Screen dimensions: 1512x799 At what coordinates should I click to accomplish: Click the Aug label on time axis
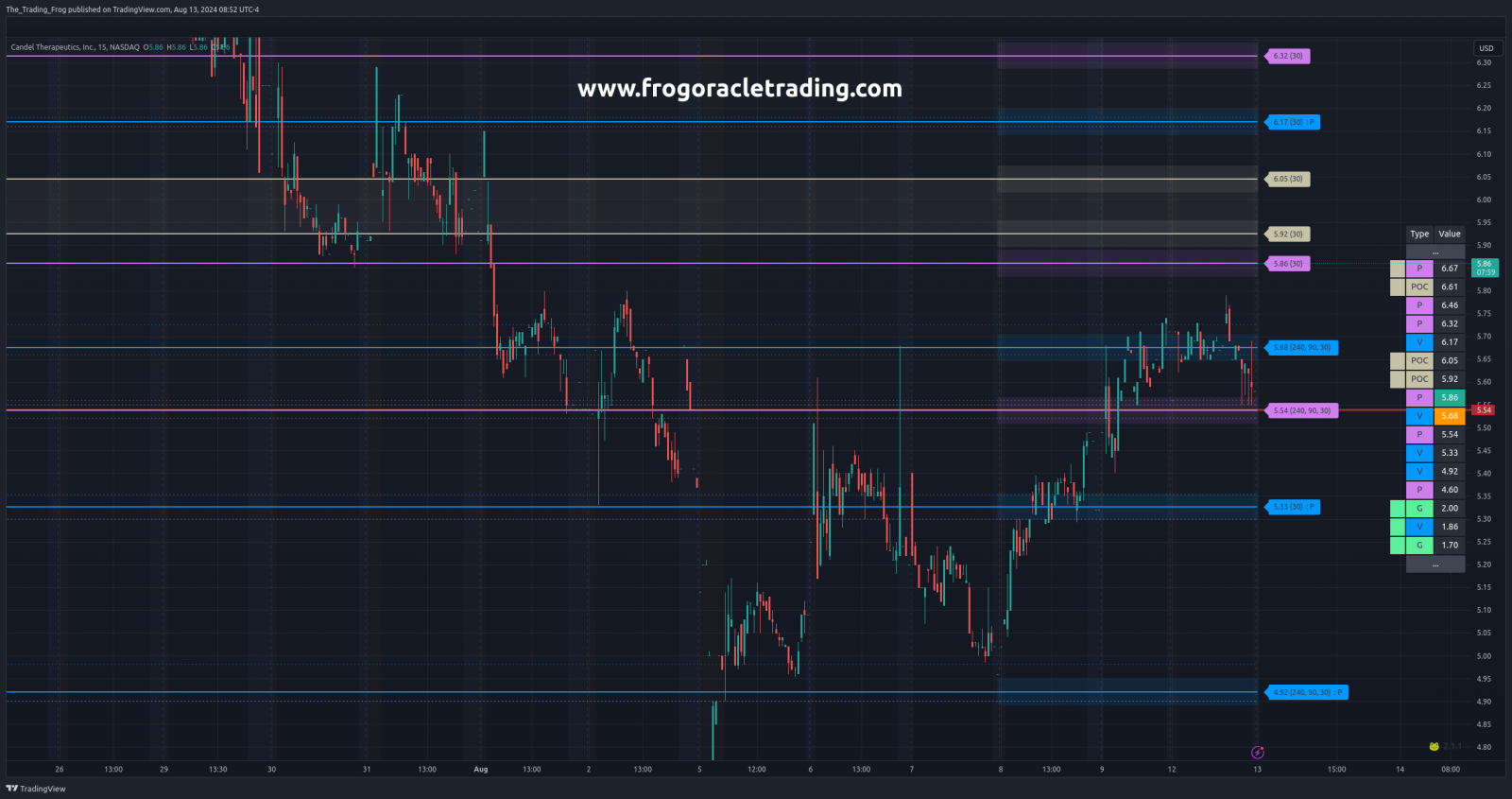tap(481, 770)
